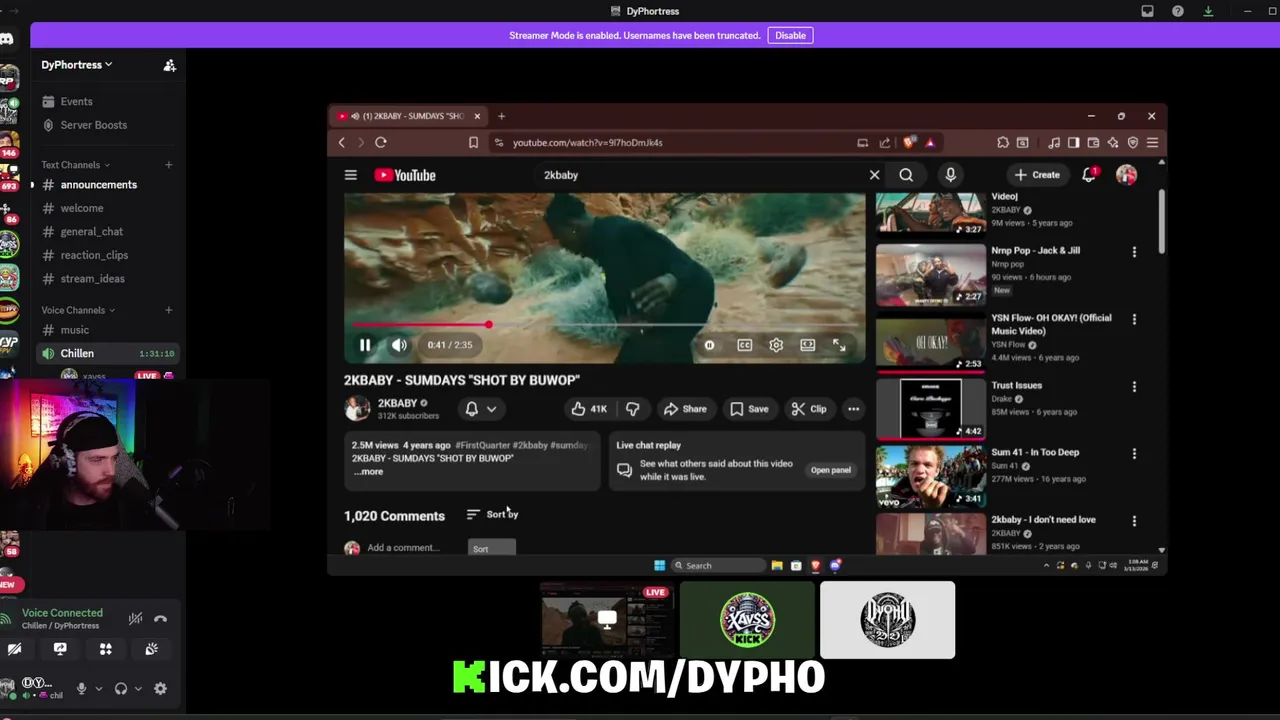Viewport: 1280px width, 720px height.
Task: Toggle YouTube autoplay switch in player
Action: 709,345
